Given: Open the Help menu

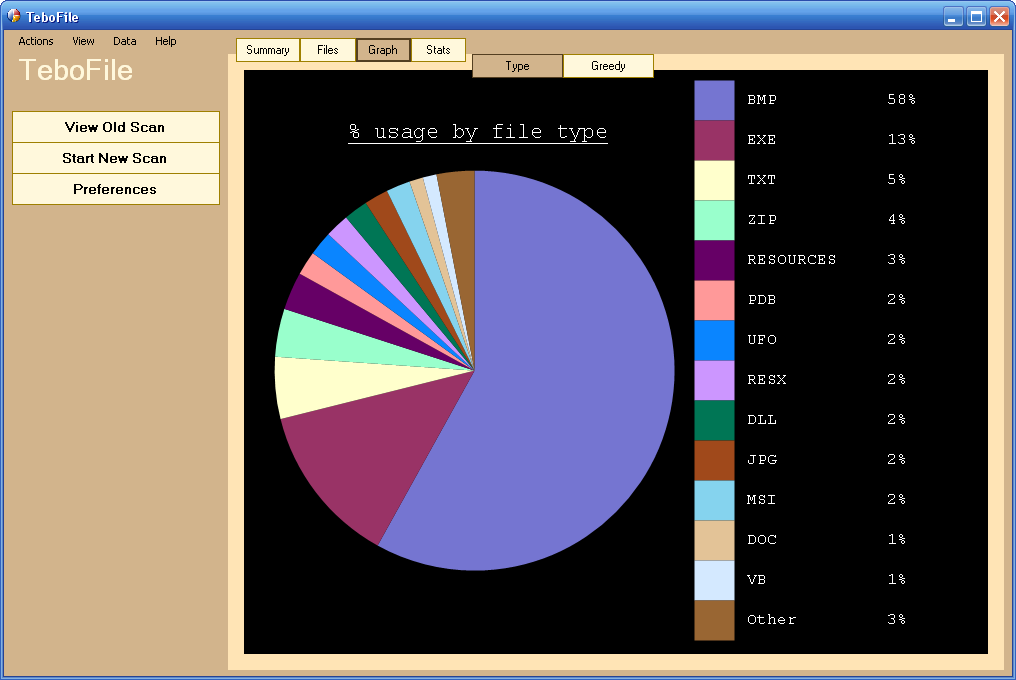Looking at the screenshot, I should click(x=165, y=41).
